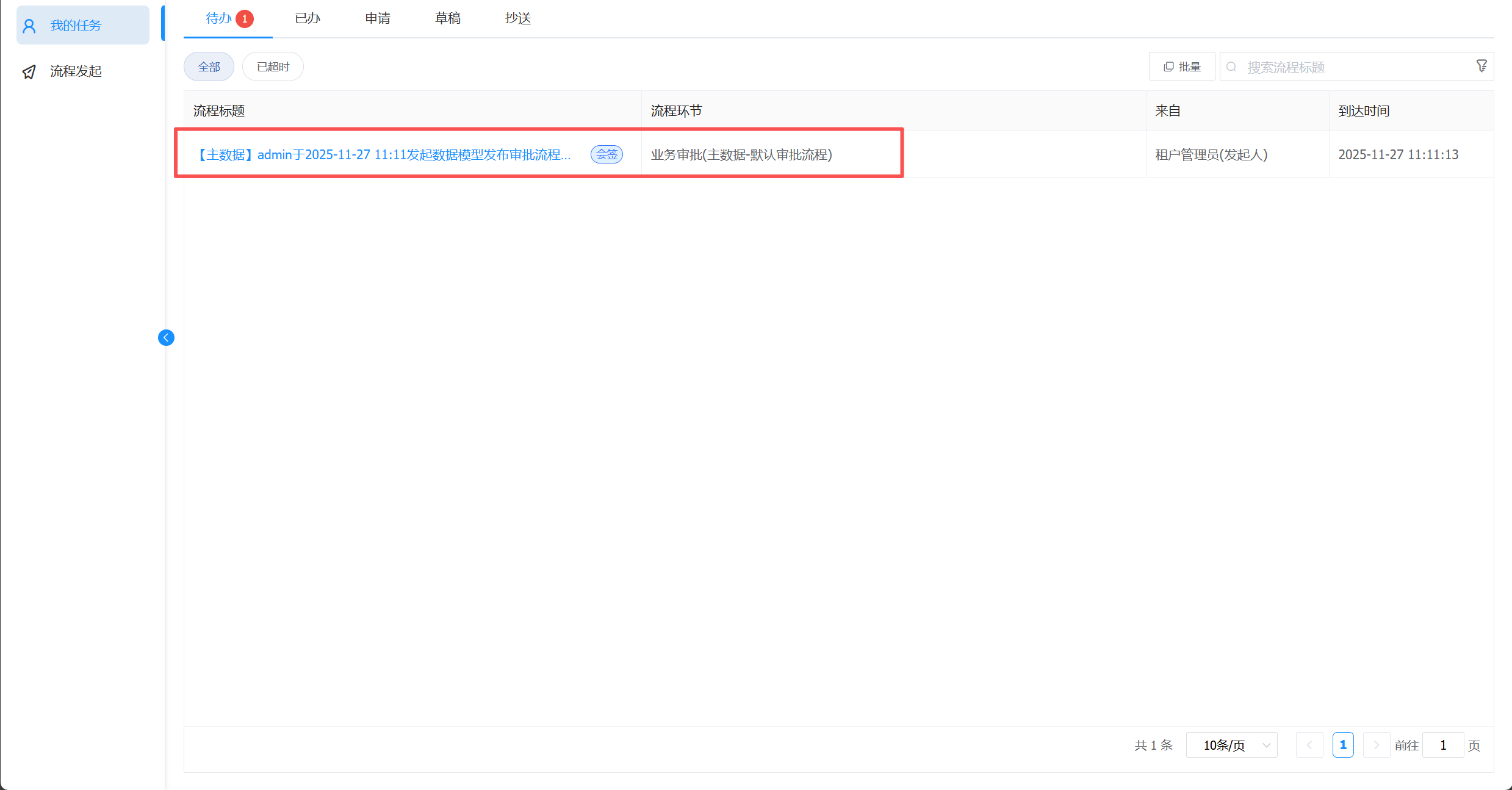Open the 10条/页 page size dropdown
This screenshot has height=790, width=1512.
[1232, 745]
